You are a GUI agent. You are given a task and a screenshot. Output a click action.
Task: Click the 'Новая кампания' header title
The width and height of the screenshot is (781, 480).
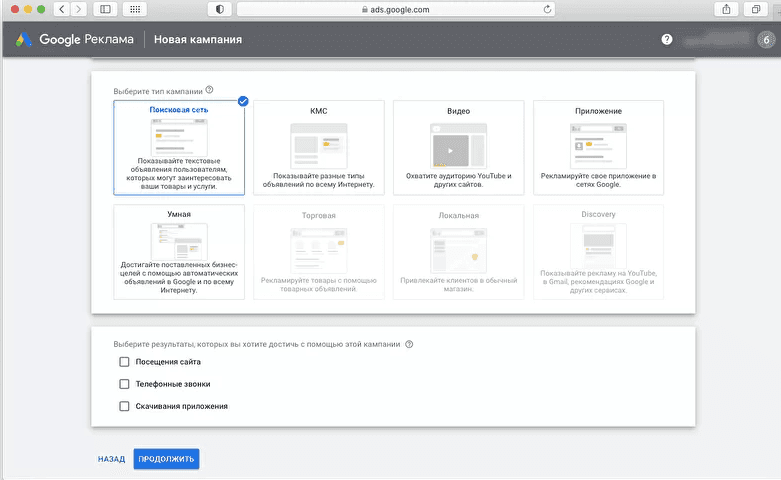pyautogui.click(x=198, y=39)
